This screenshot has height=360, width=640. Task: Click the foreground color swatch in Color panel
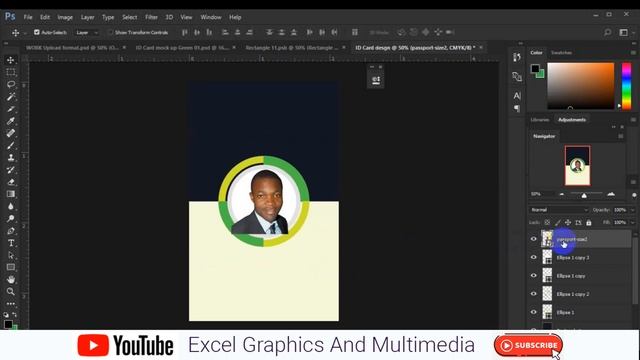click(535, 69)
